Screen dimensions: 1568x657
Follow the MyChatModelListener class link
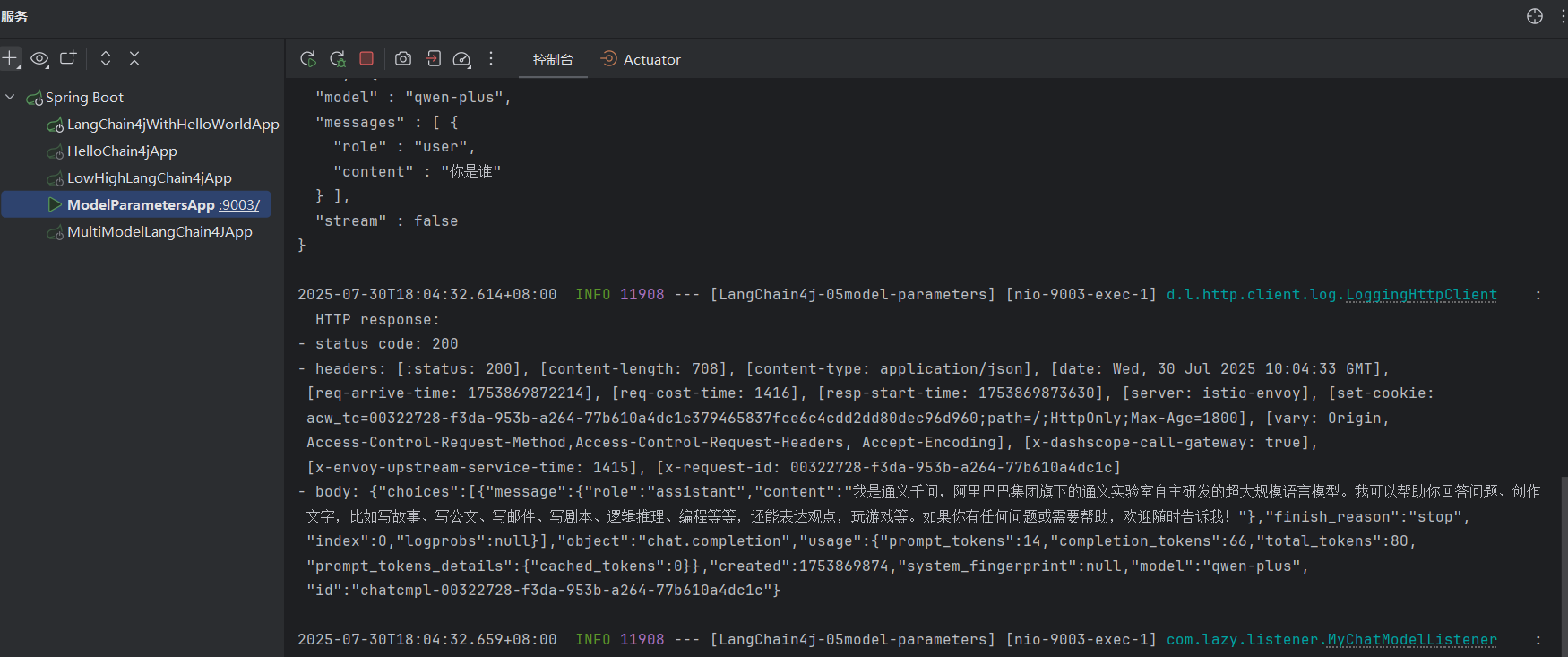point(1411,640)
